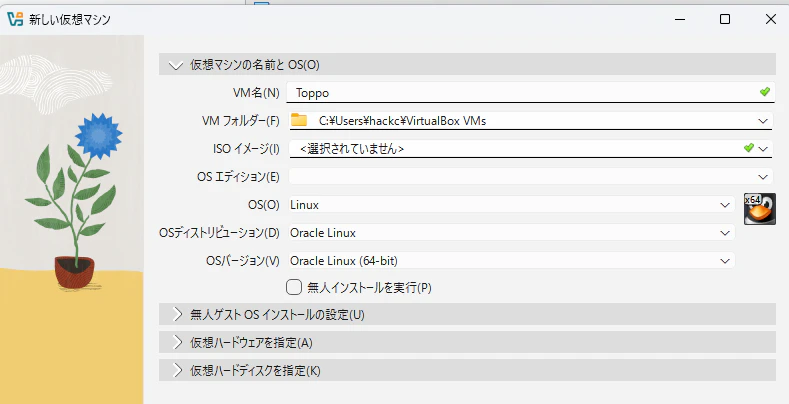Open the OSディストリビューション dropdown
Screen dimensions: 789x404
pos(512,233)
